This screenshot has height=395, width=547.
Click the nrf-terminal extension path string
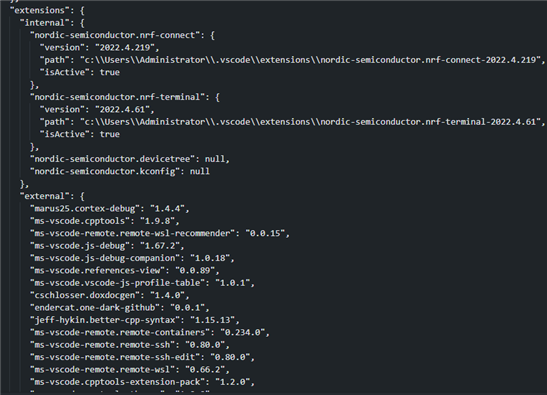click(310, 122)
